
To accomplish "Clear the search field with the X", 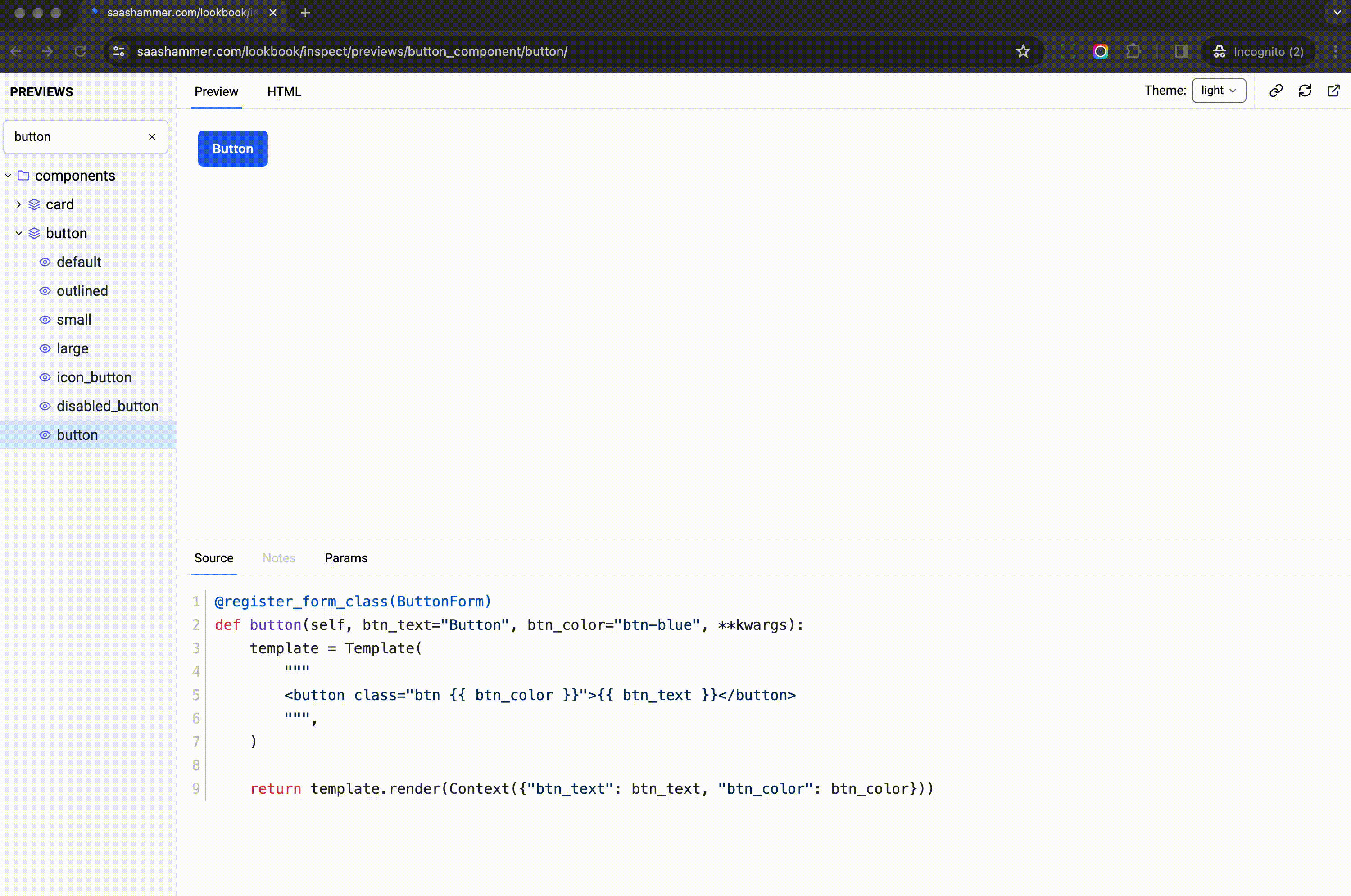I will [152, 136].
